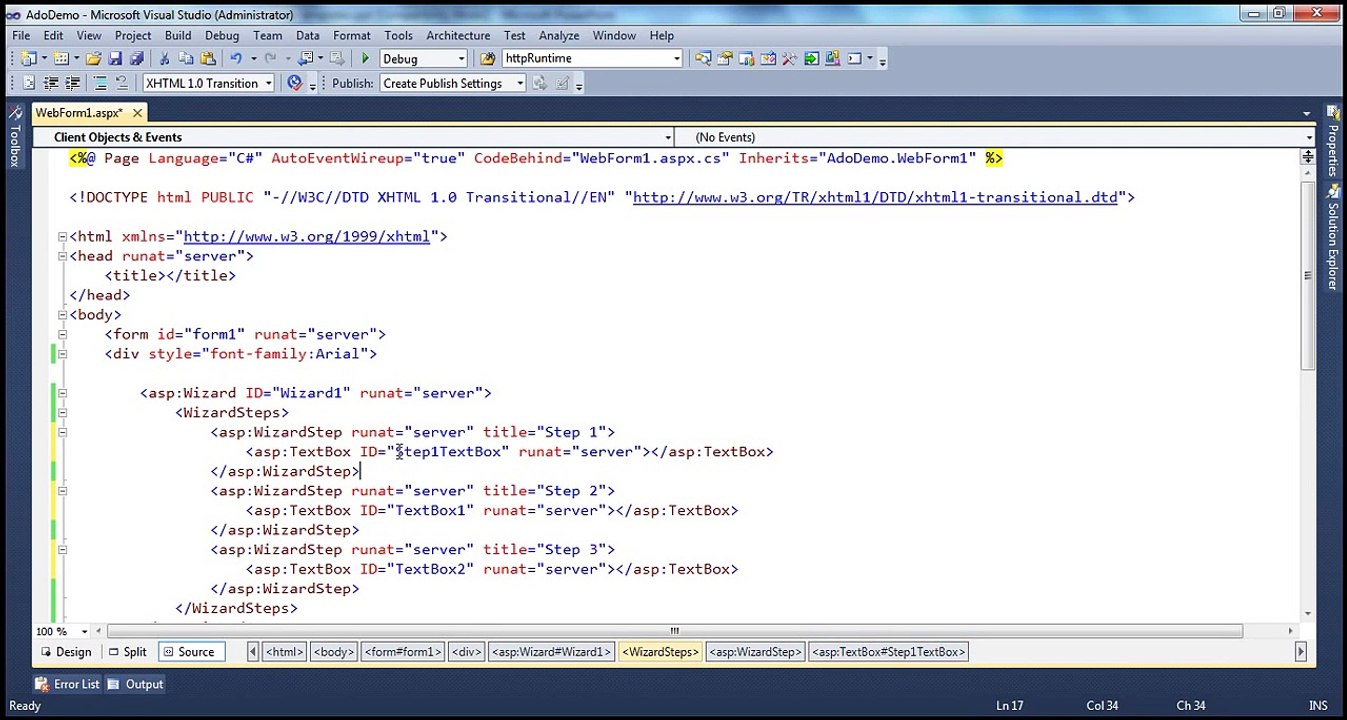The width and height of the screenshot is (1347, 720).
Task: Click the Copy icon
Action: point(186,59)
